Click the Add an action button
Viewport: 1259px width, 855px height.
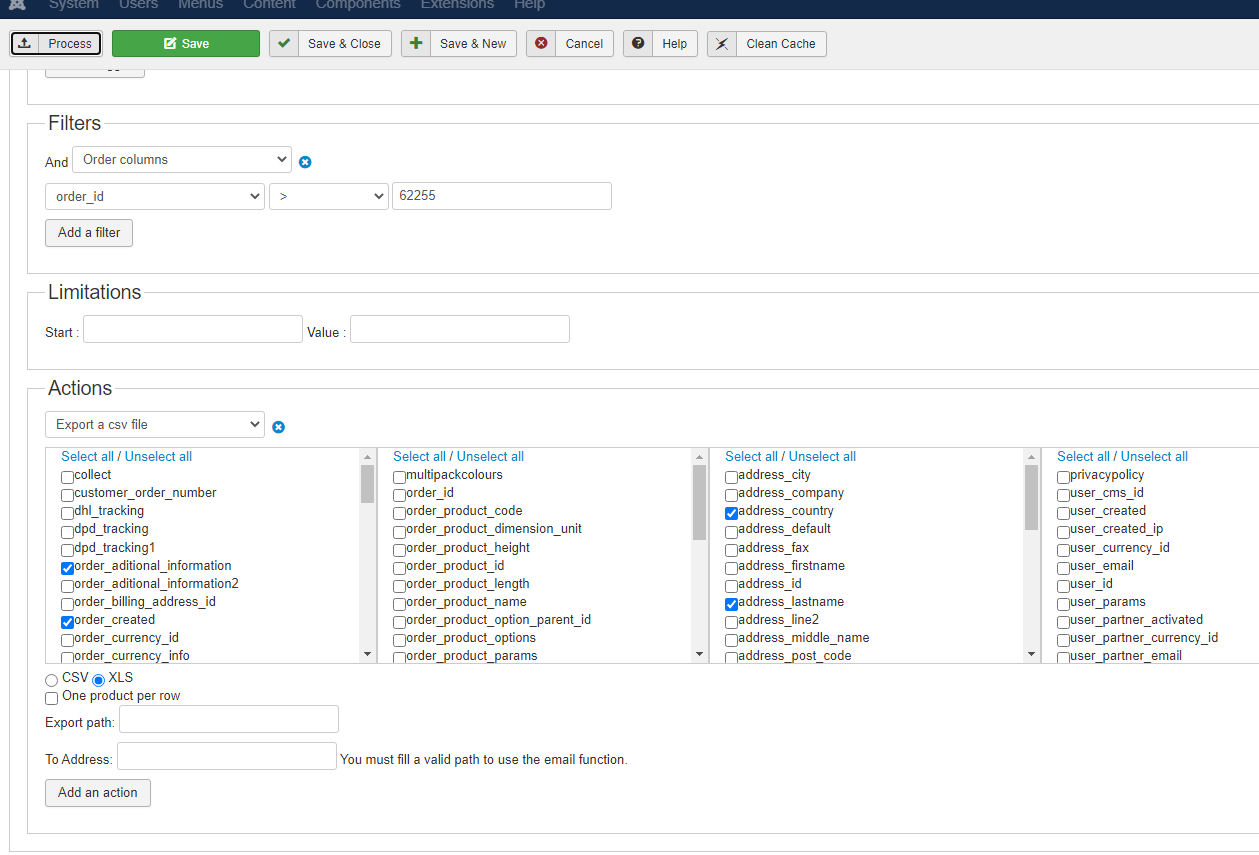point(98,793)
